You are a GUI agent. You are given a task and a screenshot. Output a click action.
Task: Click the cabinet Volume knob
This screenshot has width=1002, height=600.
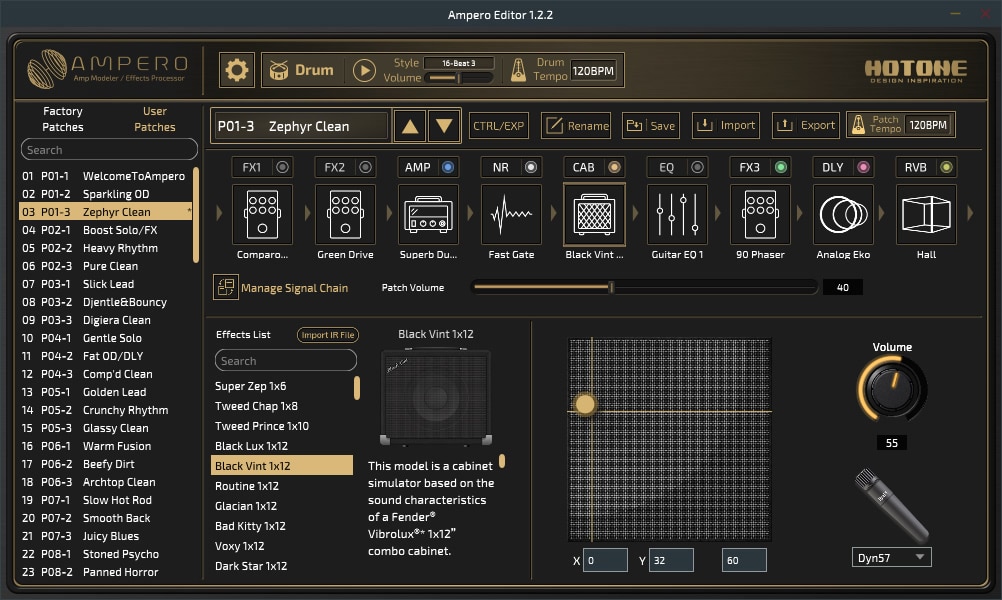click(x=892, y=388)
